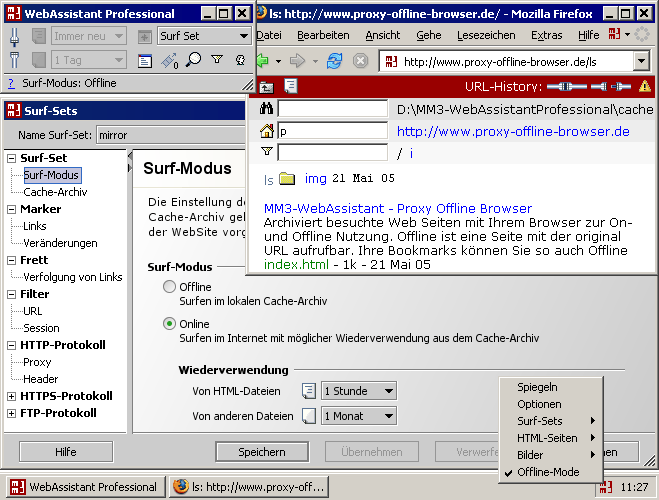Image resolution: width=659 pixels, height=500 pixels.
Task: Click the blue question mark in WebAssistant status bar
Action: (x=11, y=84)
